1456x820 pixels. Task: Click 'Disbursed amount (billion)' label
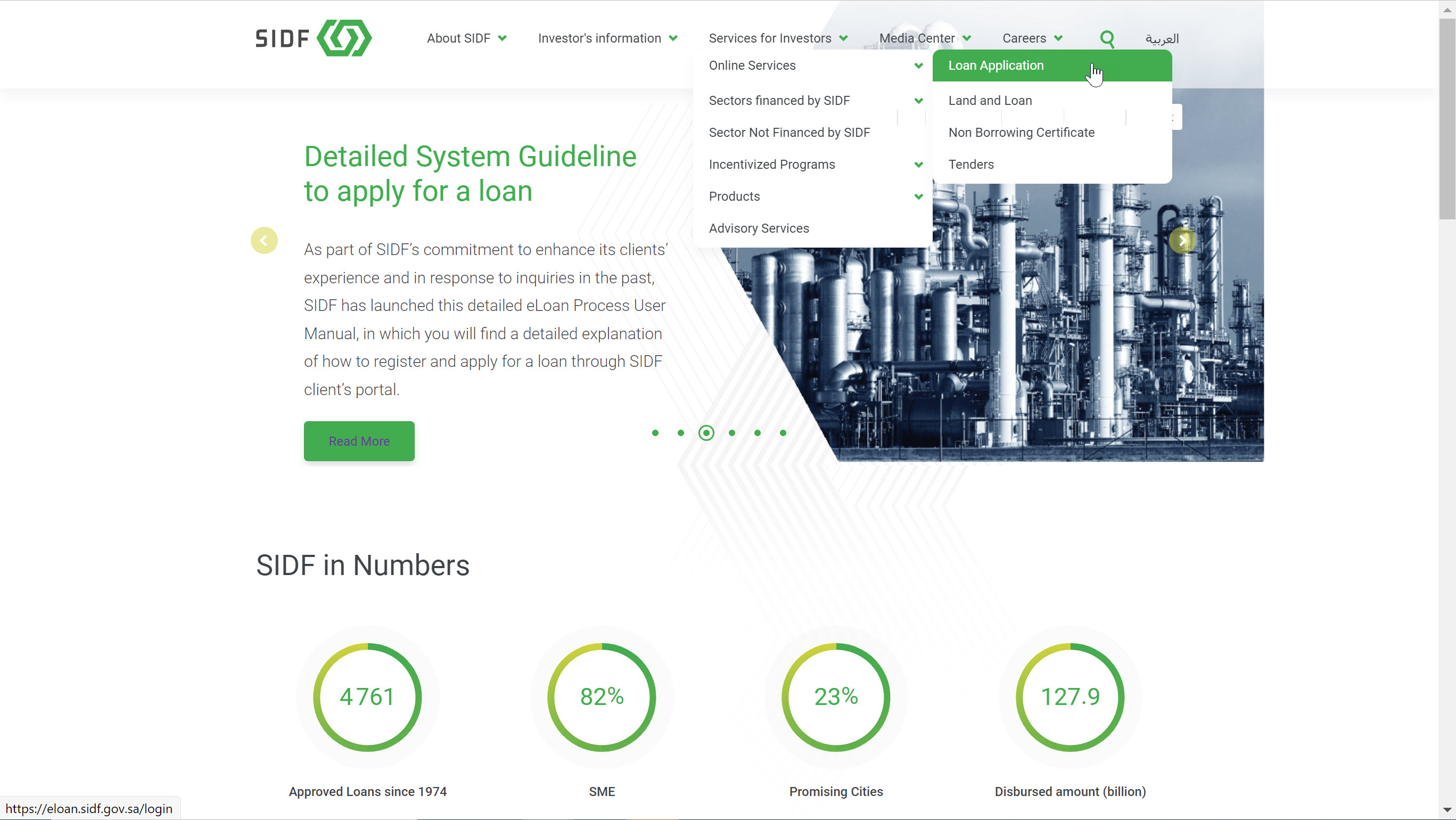[1070, 792]
